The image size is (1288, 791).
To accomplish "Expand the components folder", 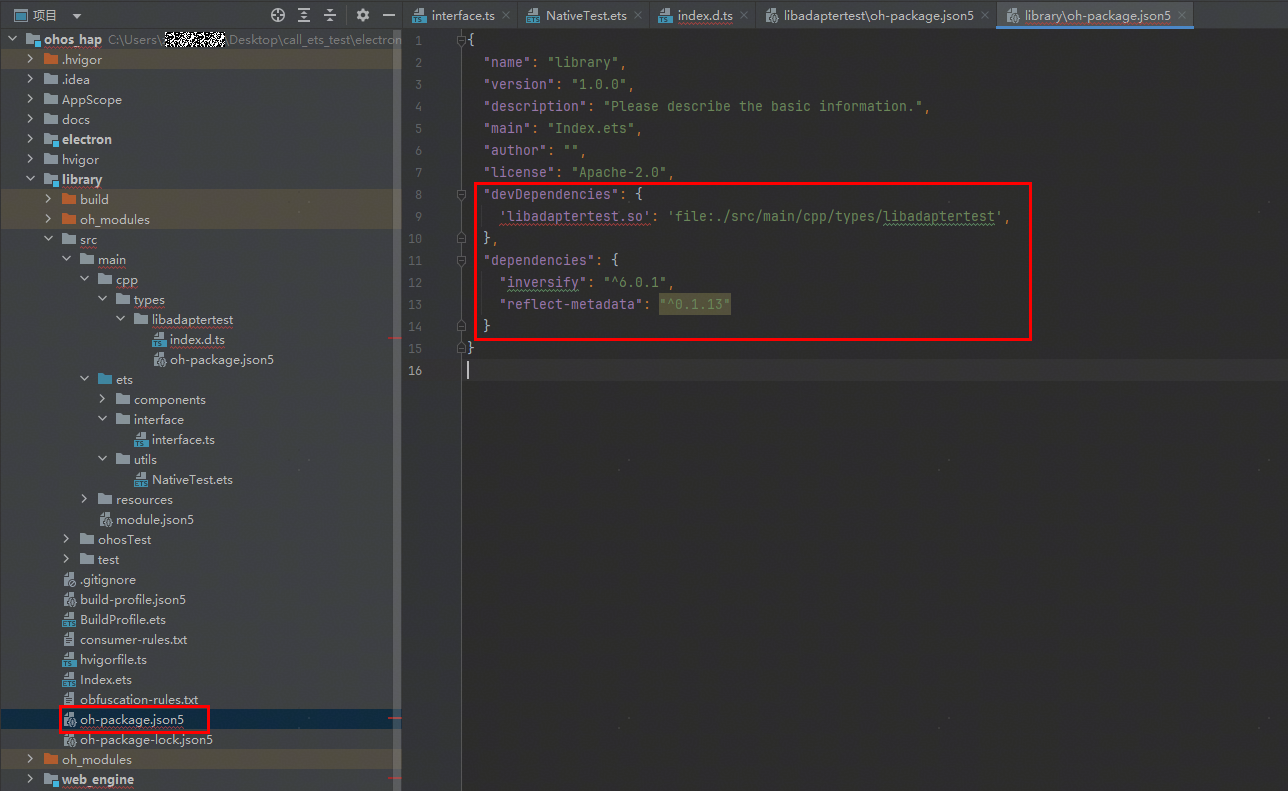I will pos(103,400).
